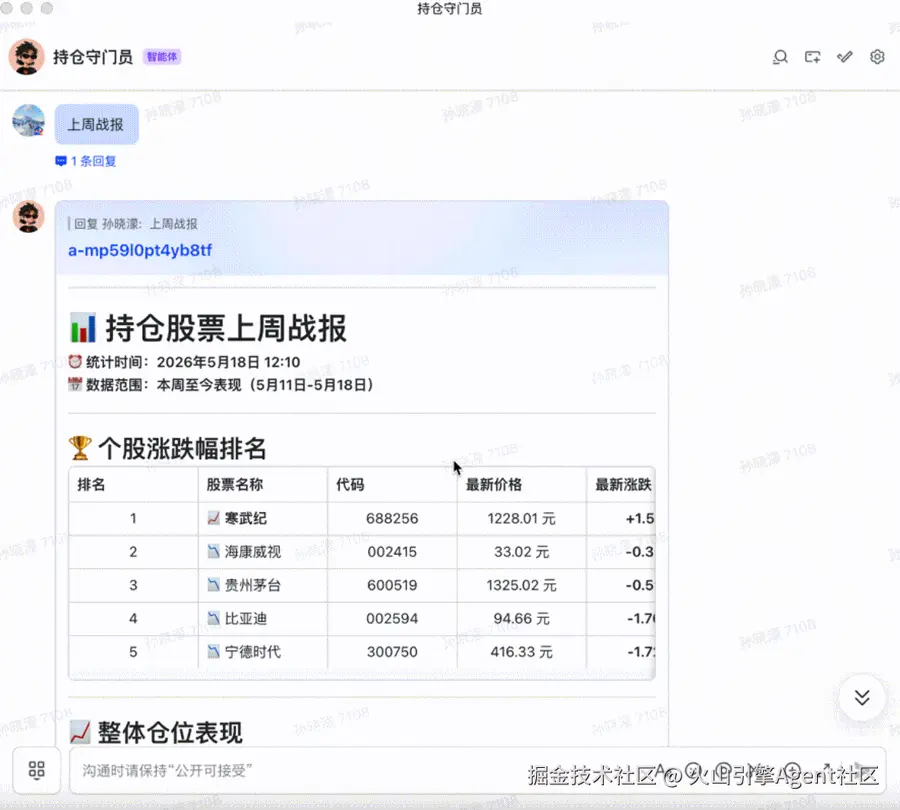Open the grid menu icon beside the message input
Image resolution: width=900 pixels, height=810 pixels.
[37, 770]
